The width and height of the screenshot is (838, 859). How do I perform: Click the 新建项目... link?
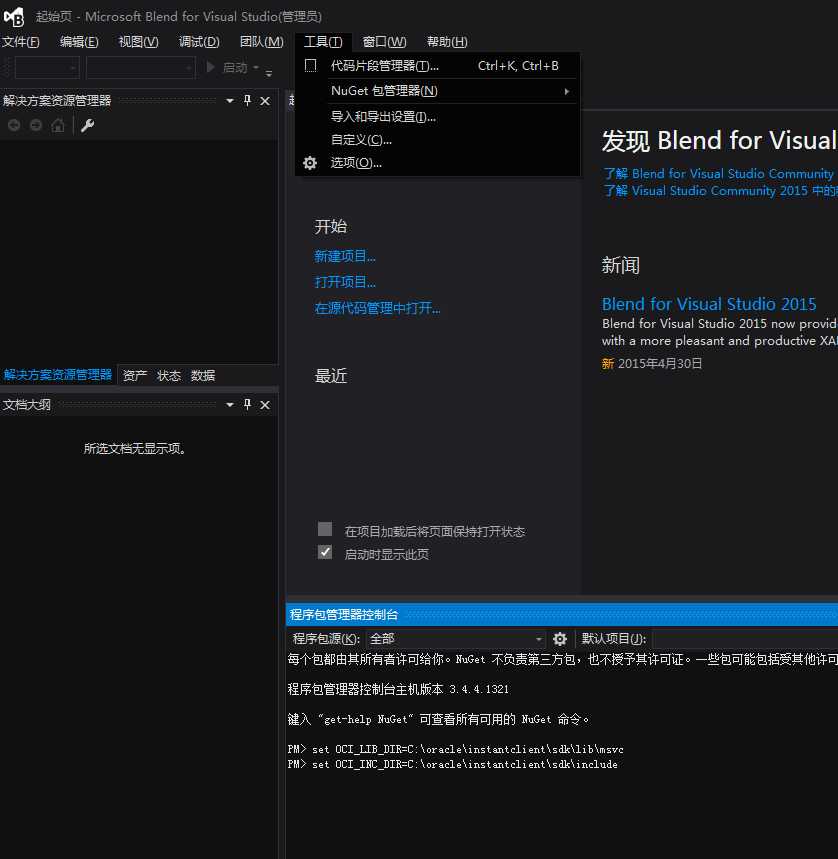click(x=345, y=256)
